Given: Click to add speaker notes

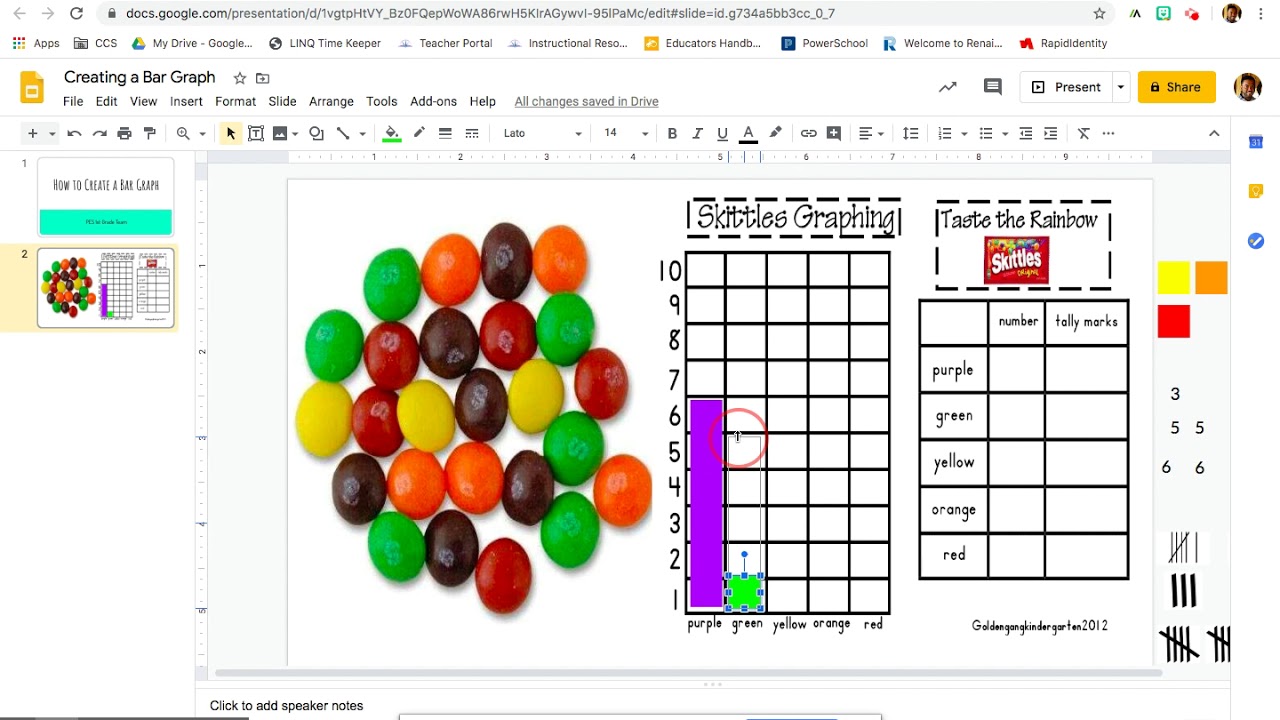Looking at the screenshot, I should coord(286,705).
